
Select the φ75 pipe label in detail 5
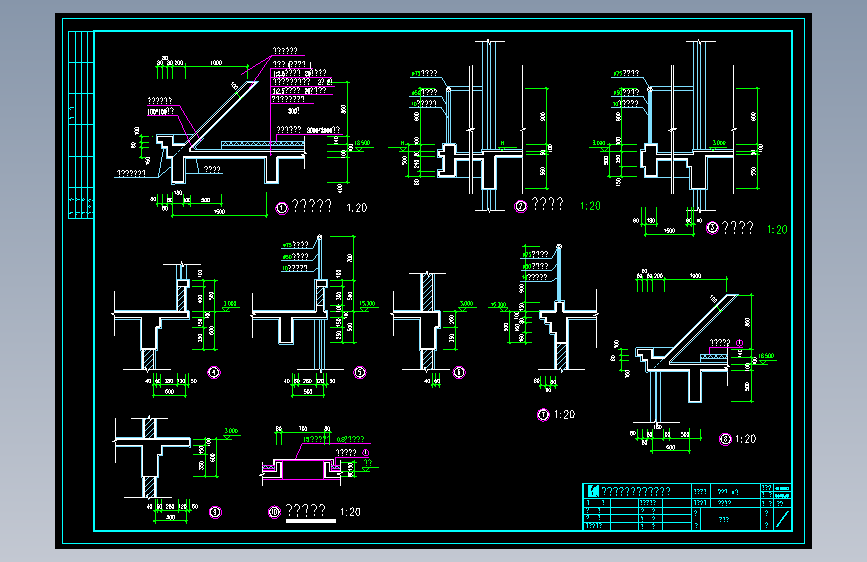click(x=295, y=244)
